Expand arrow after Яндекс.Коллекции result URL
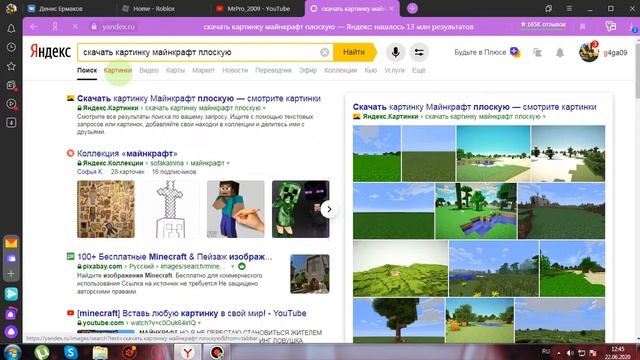Viewport: 640px width, 360px height. [x=228, y=163]
